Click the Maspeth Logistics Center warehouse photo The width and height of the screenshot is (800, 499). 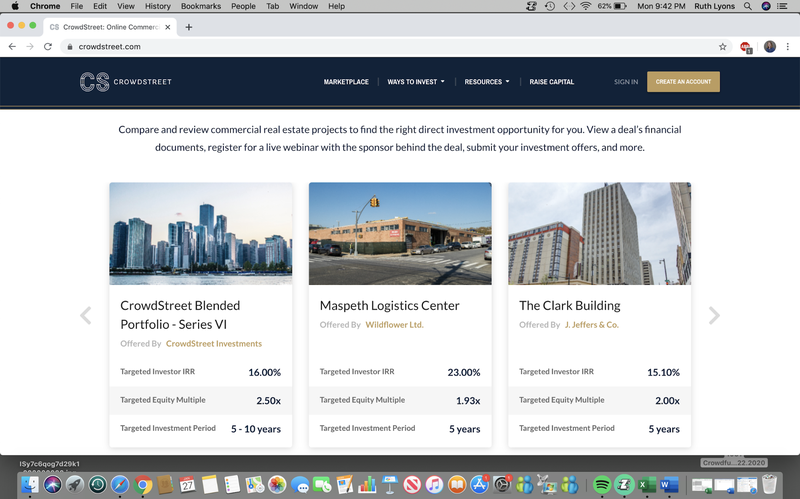coord(400,234)
